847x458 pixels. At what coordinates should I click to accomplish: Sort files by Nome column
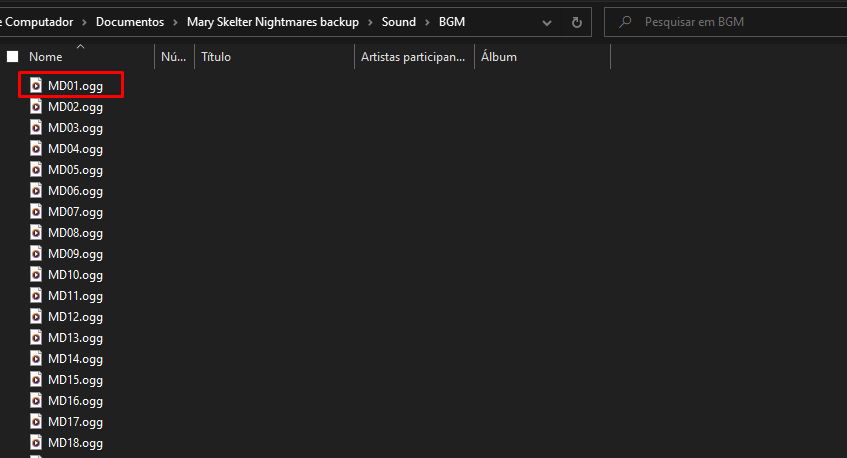pyautogui.click(x=46, y=57)
